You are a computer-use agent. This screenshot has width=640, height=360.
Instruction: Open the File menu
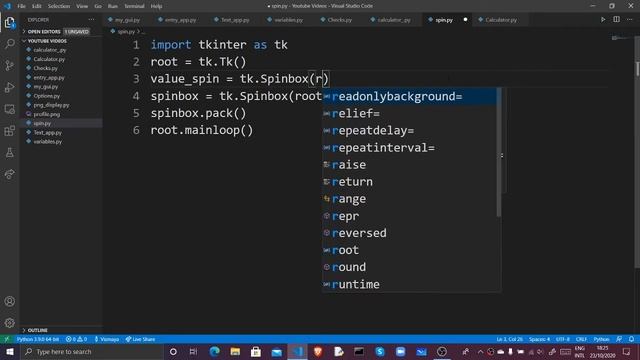tap(21, 6)
